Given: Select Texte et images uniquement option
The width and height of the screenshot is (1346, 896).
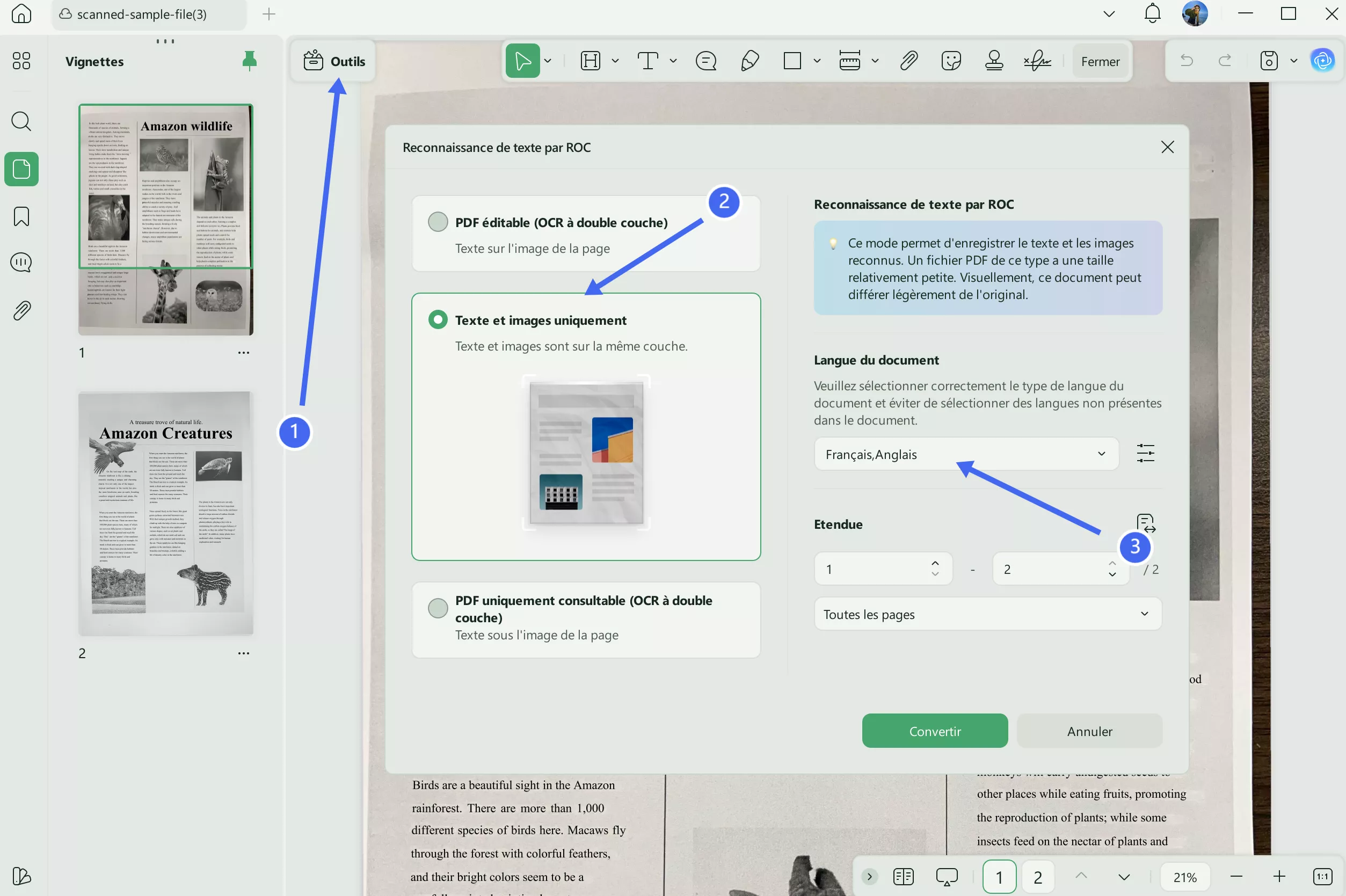Looking at the screenshot, I should [x=438, y=320].
